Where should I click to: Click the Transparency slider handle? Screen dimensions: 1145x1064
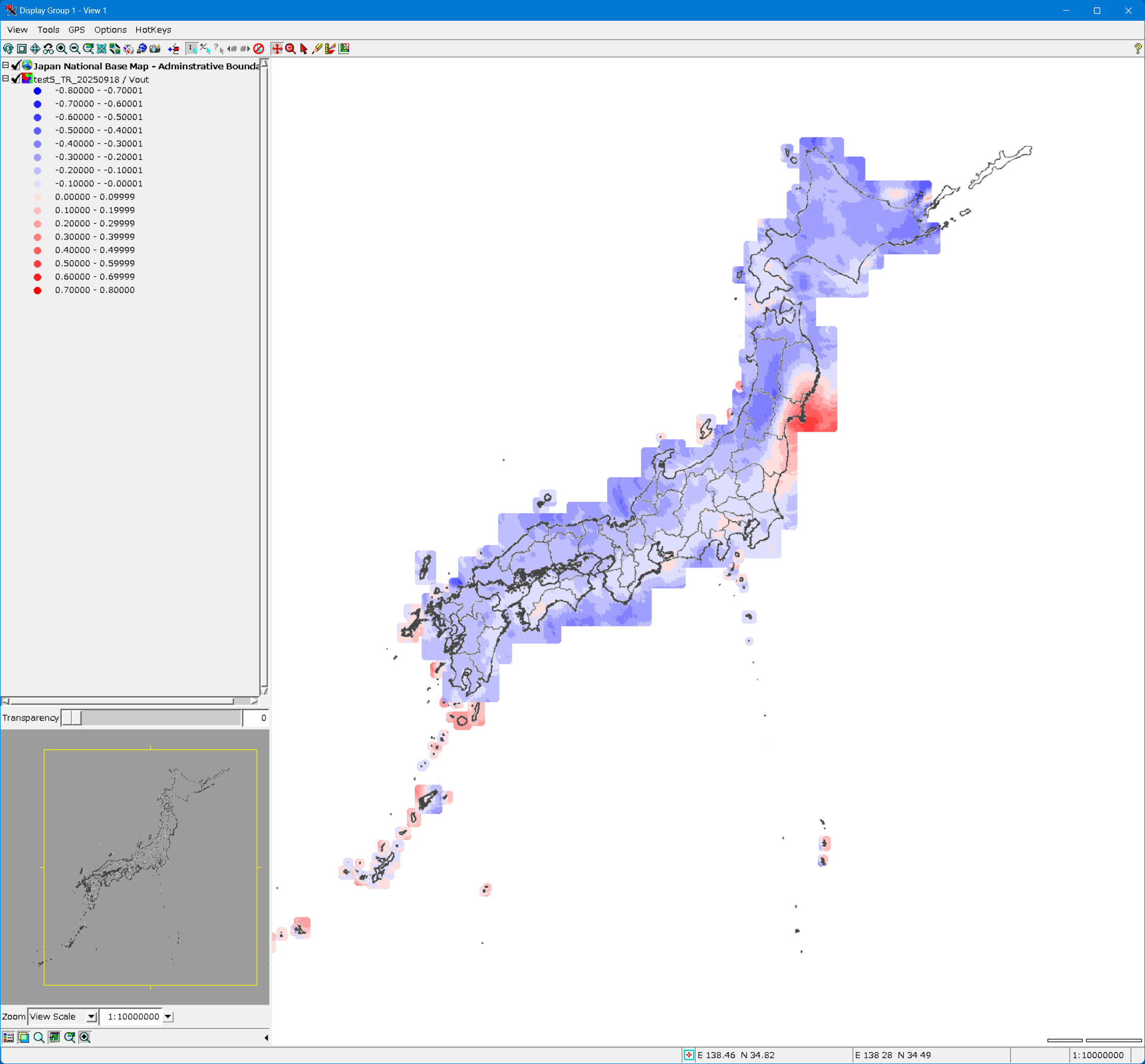(x=72, y=717)
